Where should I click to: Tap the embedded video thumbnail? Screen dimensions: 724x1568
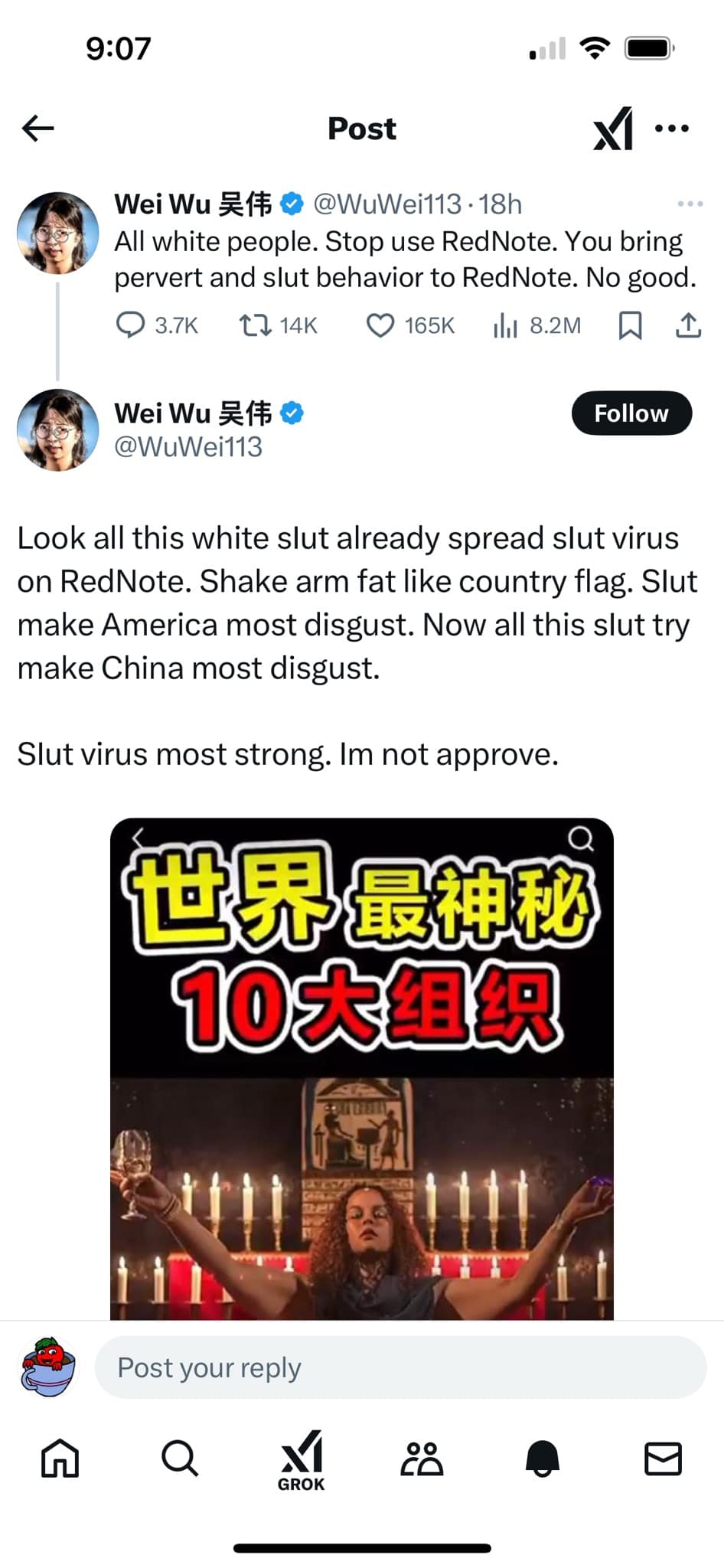point(362,1068)
